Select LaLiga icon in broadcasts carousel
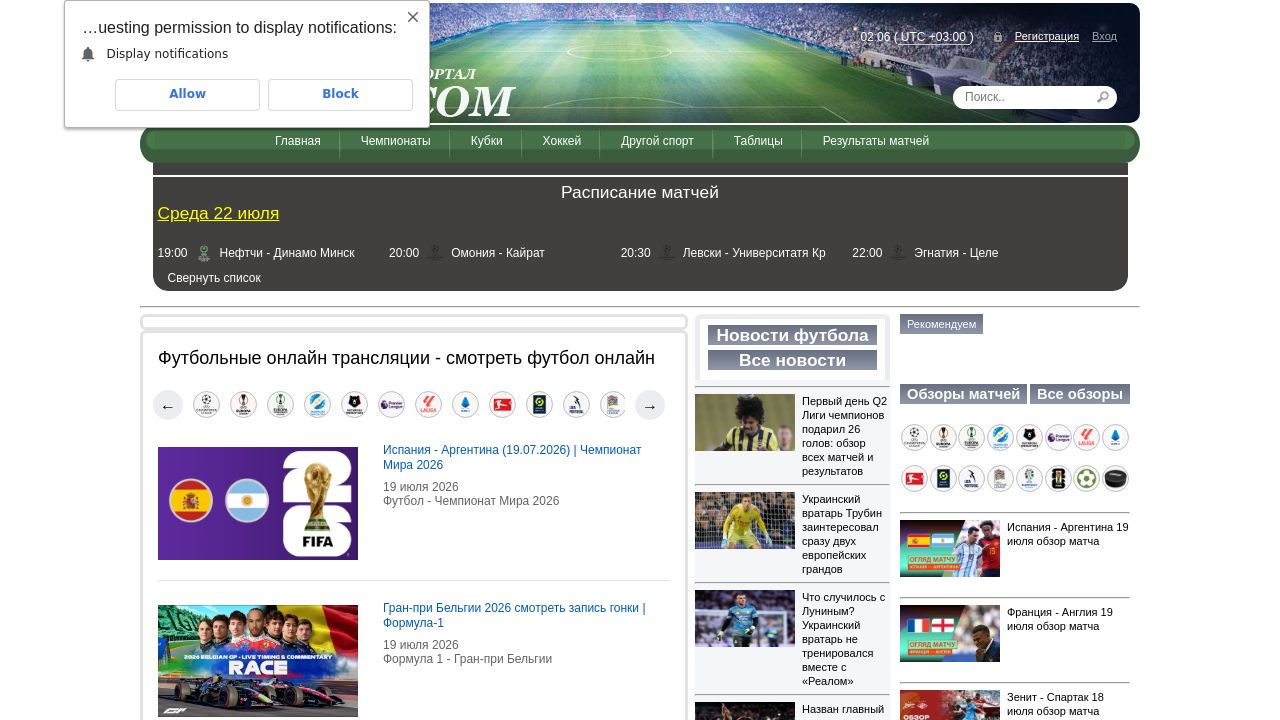The height and width of the screenshot is (720, 1280). [x=428, y=404]
